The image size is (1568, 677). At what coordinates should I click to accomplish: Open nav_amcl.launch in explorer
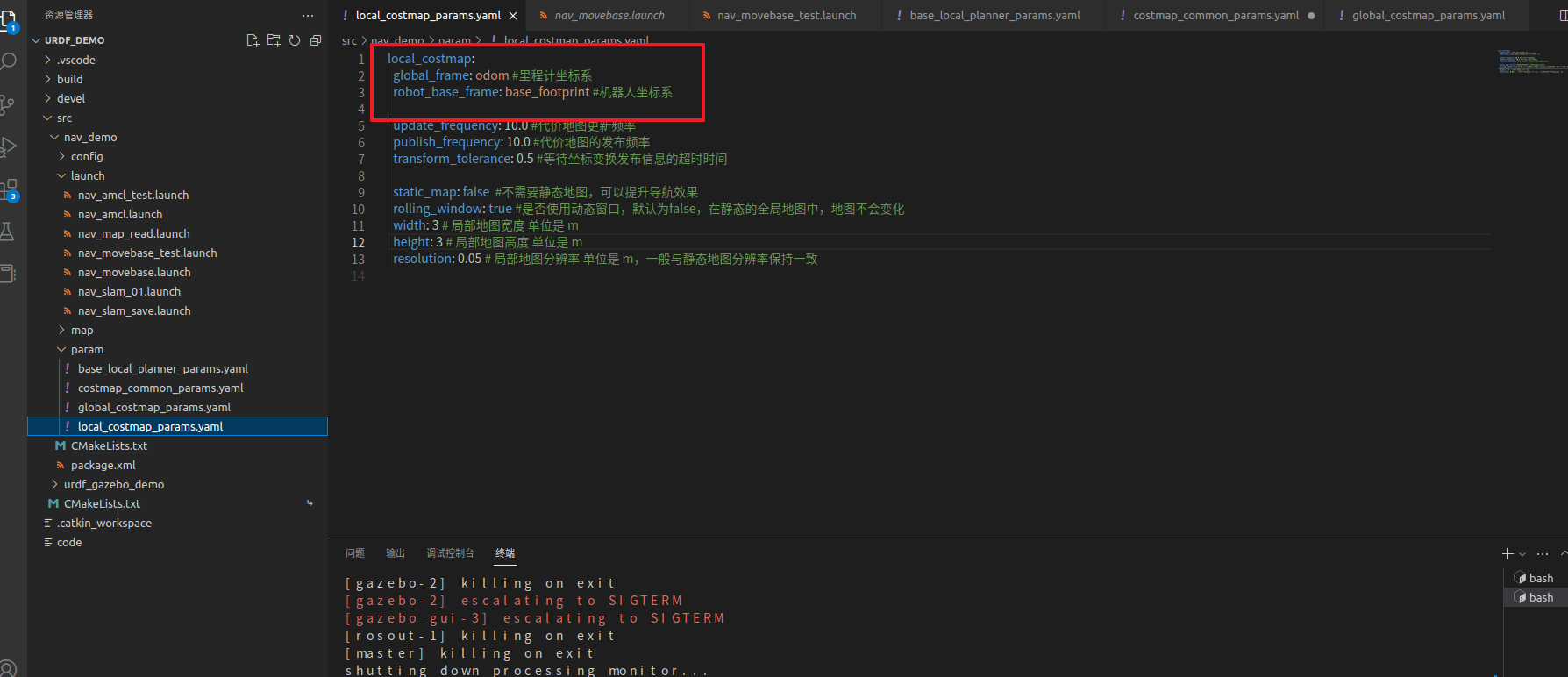(120, 214)
